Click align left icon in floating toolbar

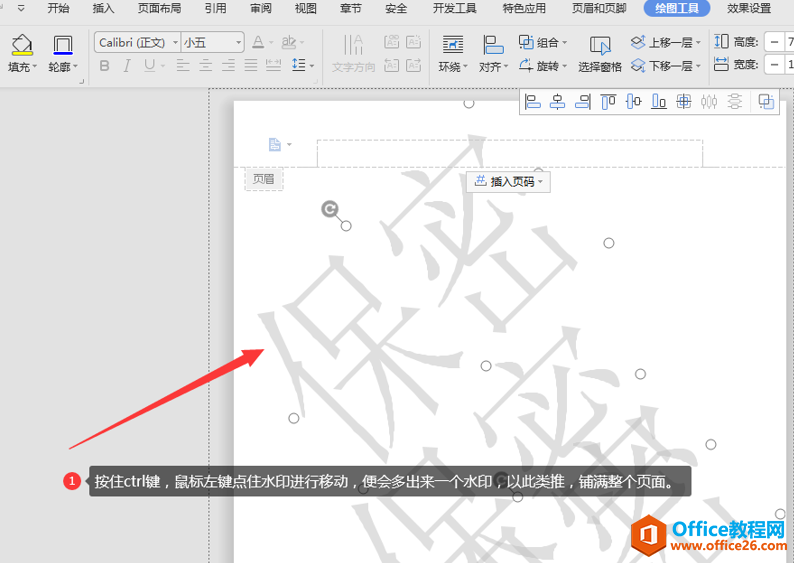tap(532, 101)
